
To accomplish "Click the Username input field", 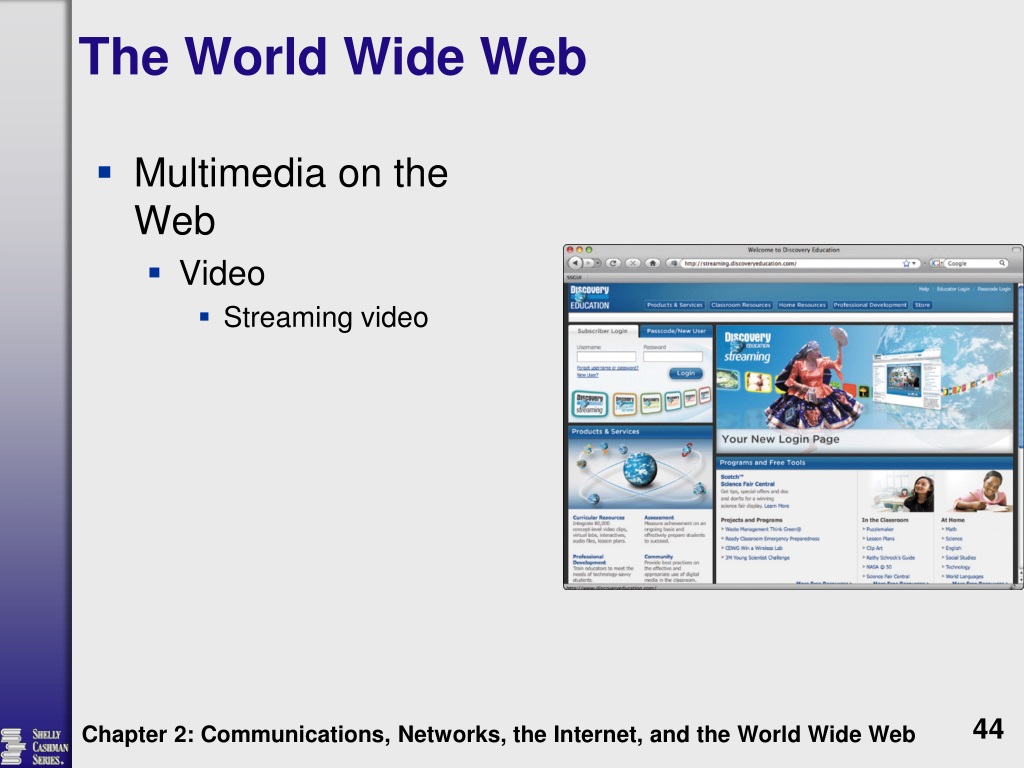I will pos(606,357).
